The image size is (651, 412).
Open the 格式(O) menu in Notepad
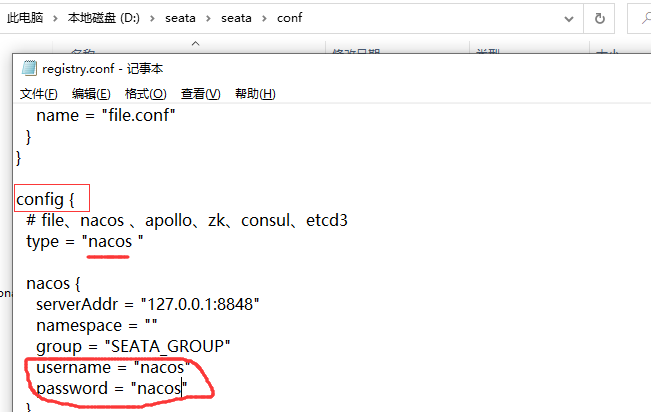point(145,94)
